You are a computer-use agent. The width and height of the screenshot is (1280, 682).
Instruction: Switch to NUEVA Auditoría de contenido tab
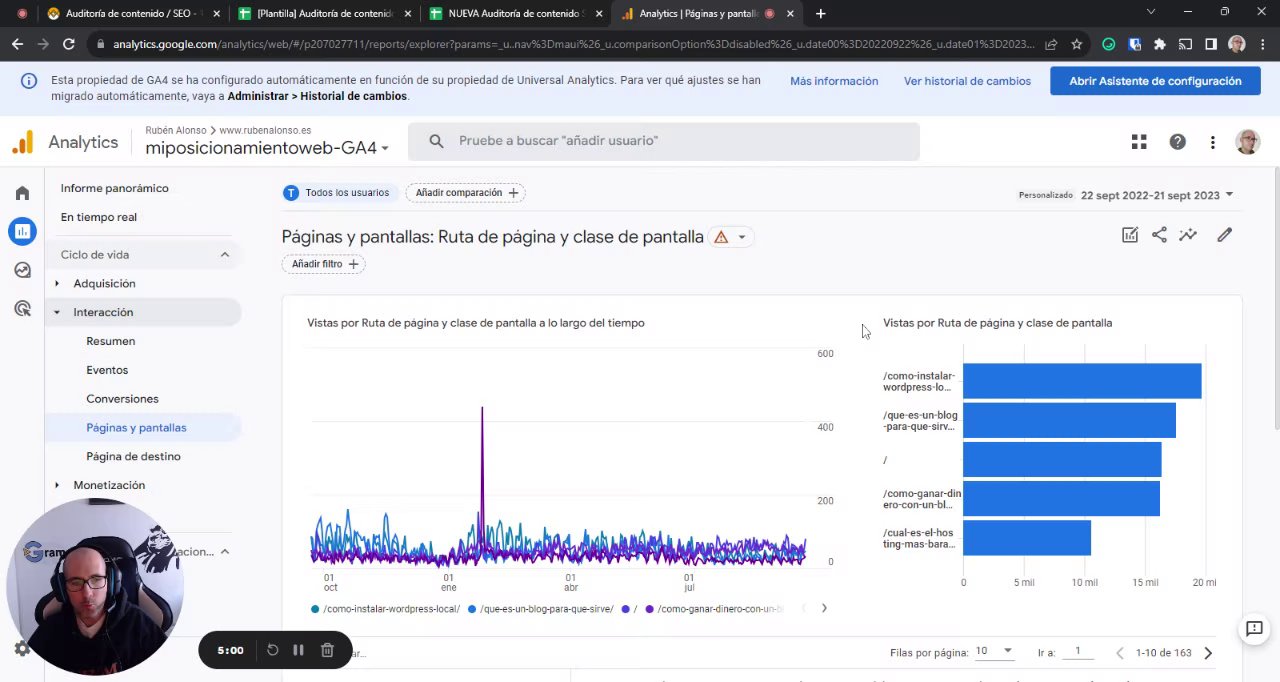pyautogui.click(x=514, y=14)
